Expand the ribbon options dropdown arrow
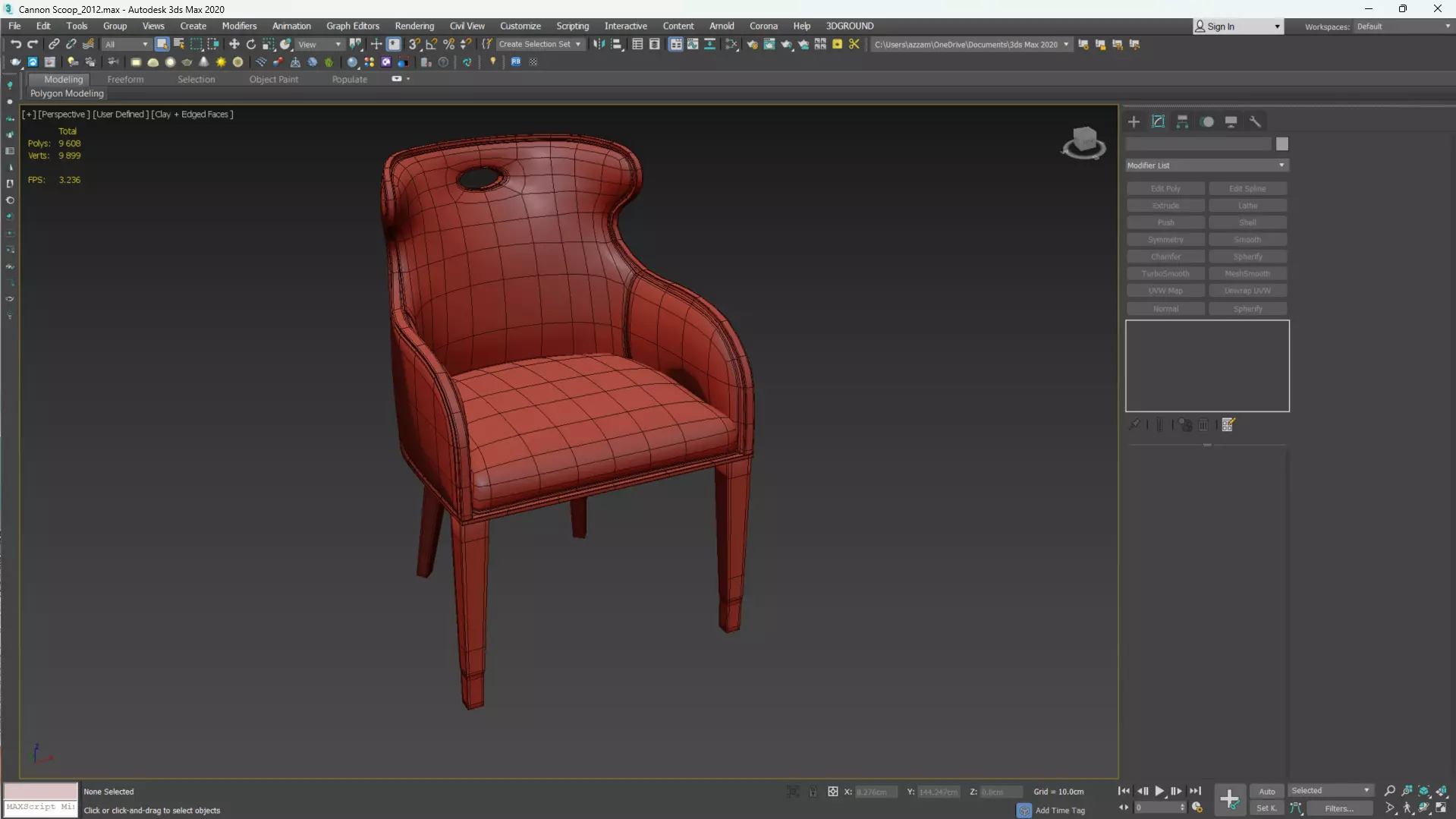This screenshot has height=819, width=1456. (x=408, y=79)
